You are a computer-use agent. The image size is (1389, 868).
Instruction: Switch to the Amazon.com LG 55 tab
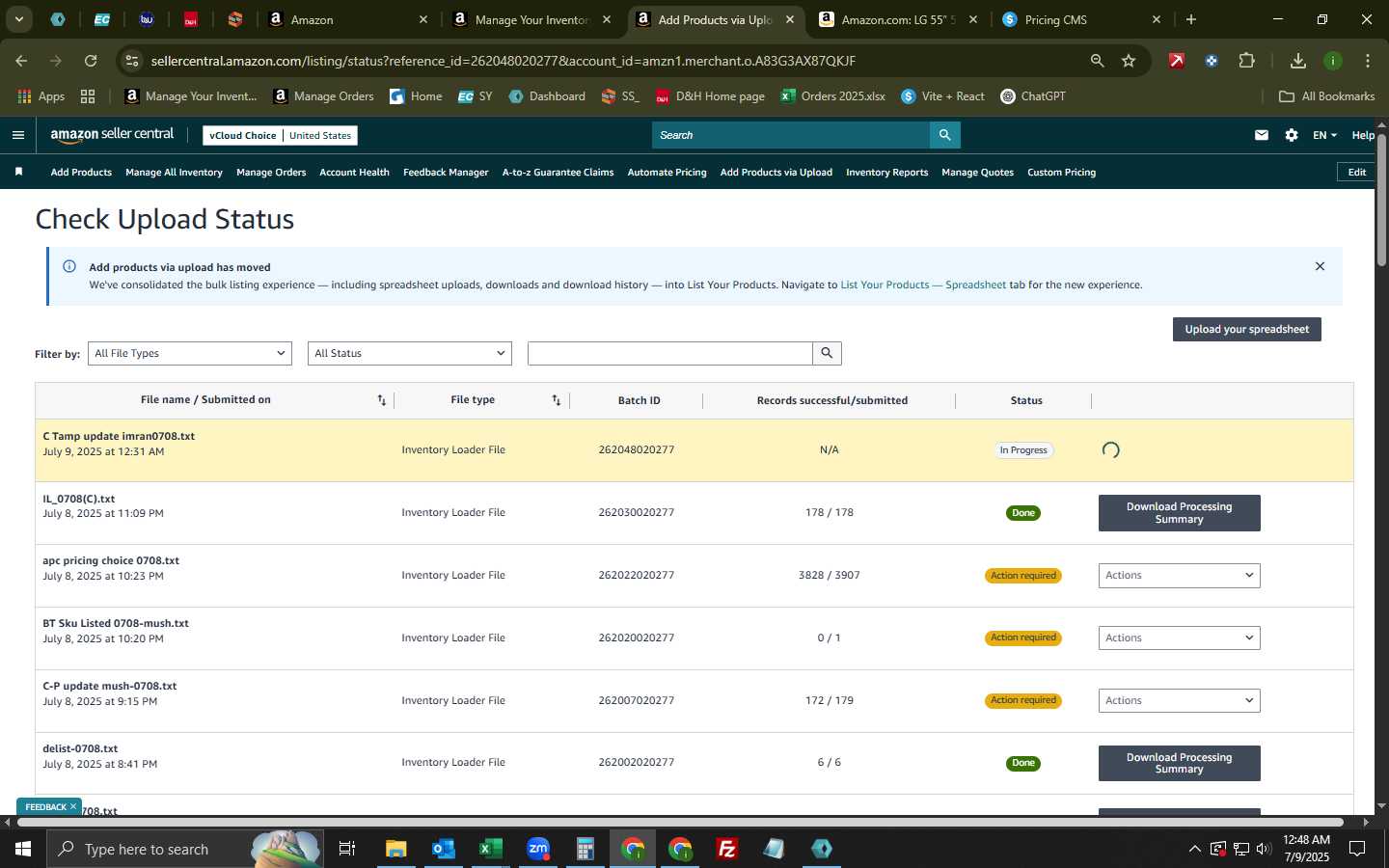[899, 19]
